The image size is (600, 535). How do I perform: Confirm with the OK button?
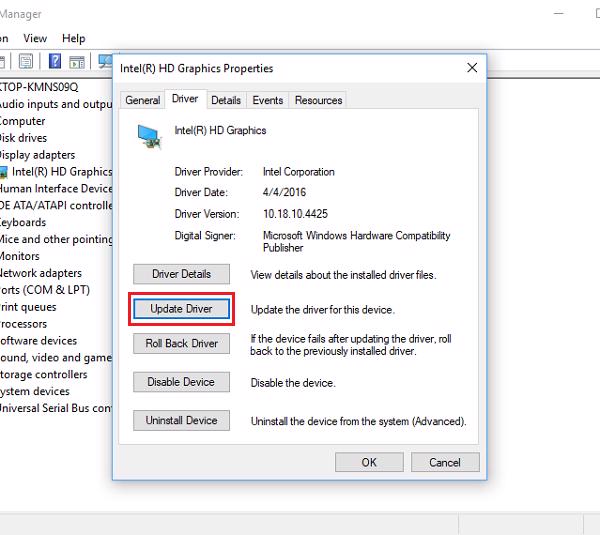369,462
